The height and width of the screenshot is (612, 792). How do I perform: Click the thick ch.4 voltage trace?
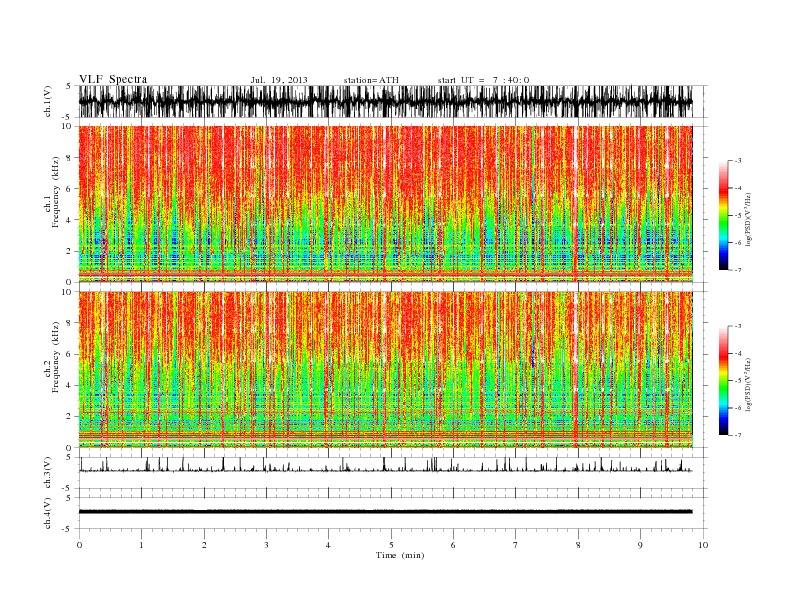tap(385, 512)
